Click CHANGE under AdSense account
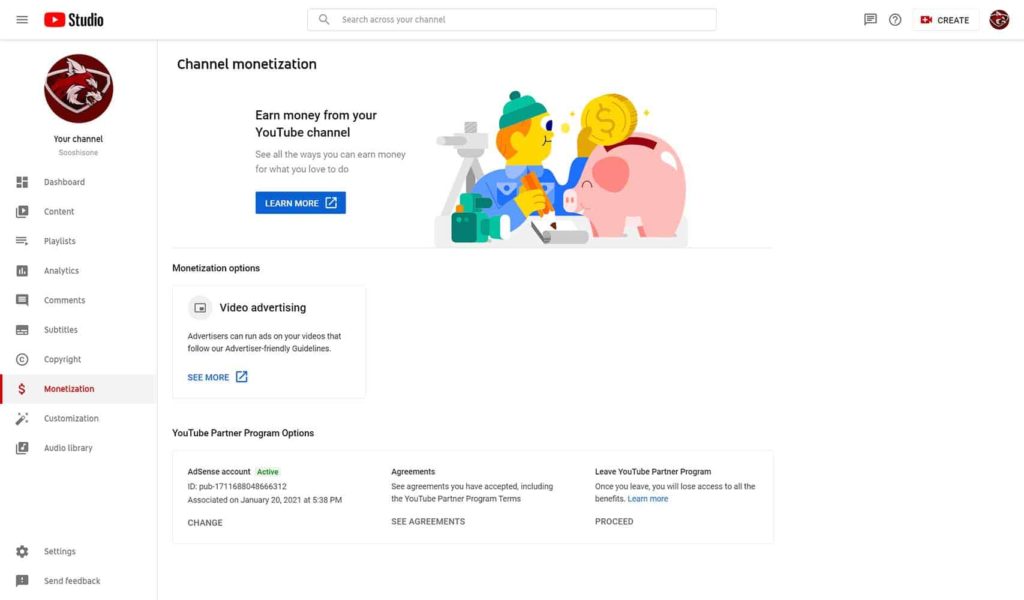Viewport: 1024px width, 600px height. (x=205, y=523)
